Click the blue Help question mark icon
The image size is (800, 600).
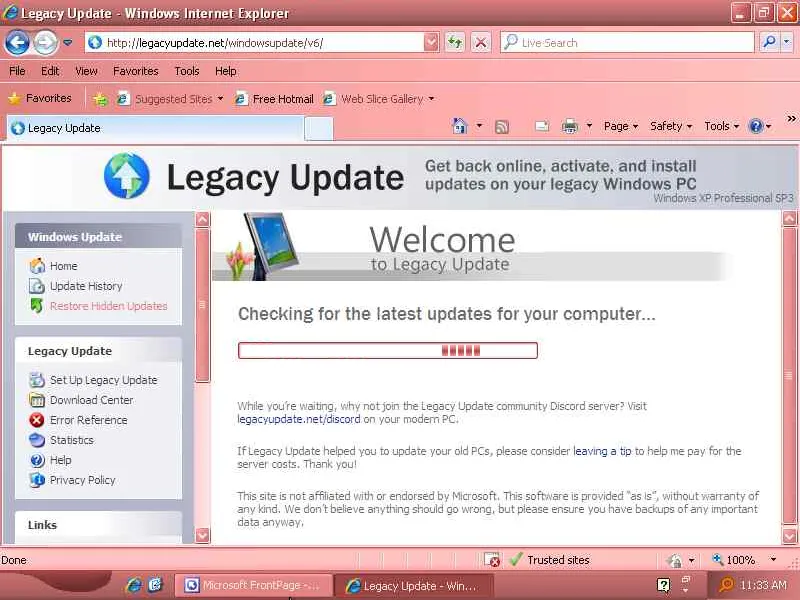coord(756,126)
